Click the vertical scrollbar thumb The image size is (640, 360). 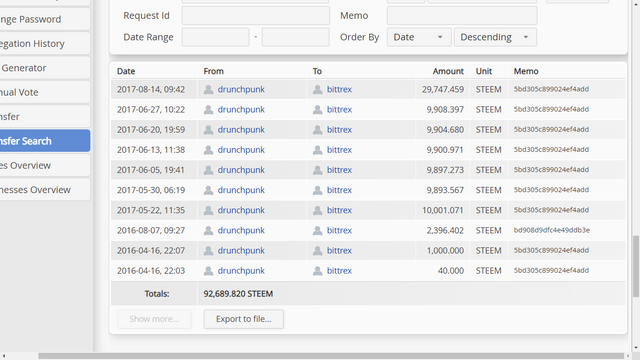636,266
